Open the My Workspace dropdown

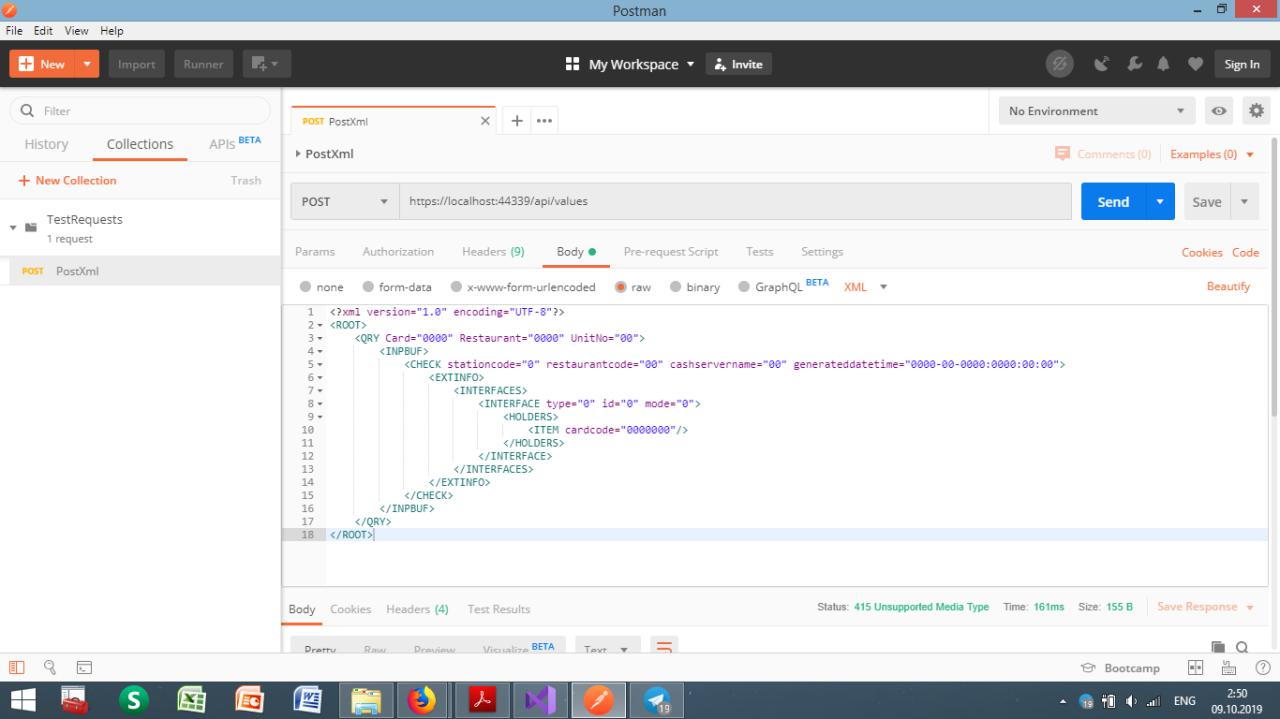click(x=630, y=64)
